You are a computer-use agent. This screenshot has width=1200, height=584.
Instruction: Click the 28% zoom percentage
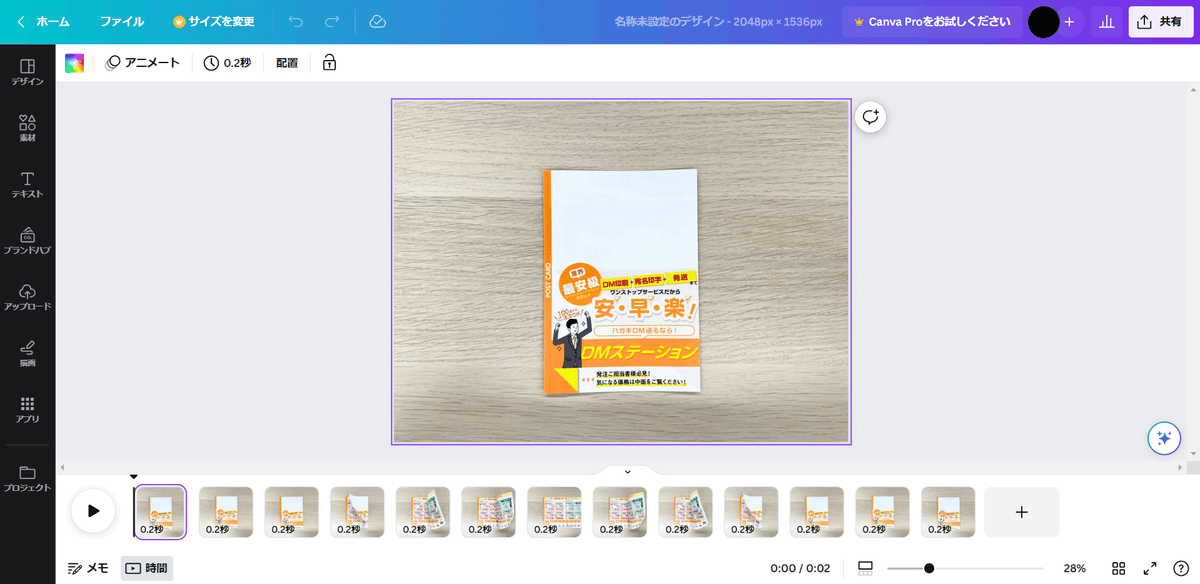(x=1075, y=568)
